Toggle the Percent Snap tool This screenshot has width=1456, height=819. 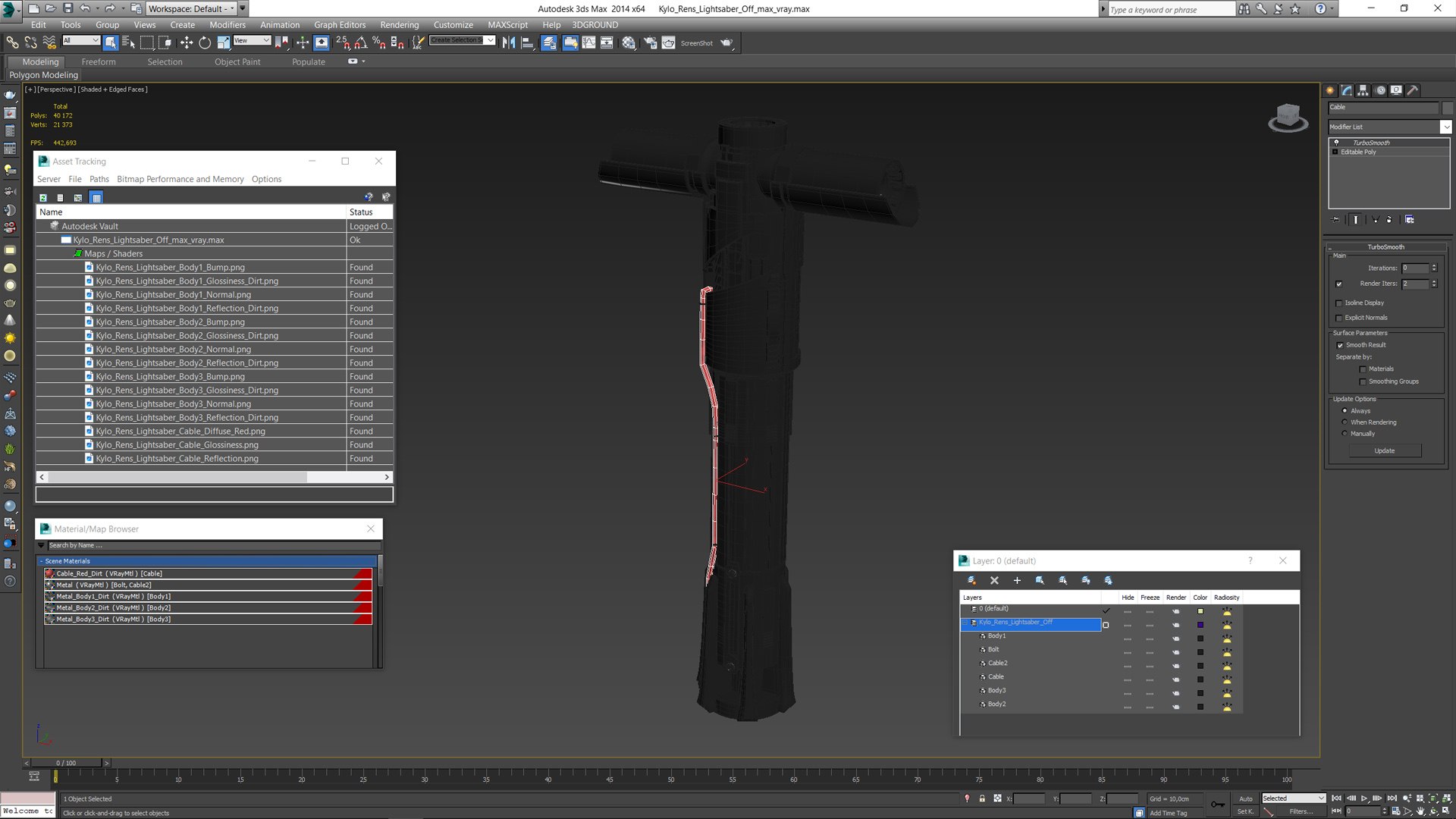point(378,42)
